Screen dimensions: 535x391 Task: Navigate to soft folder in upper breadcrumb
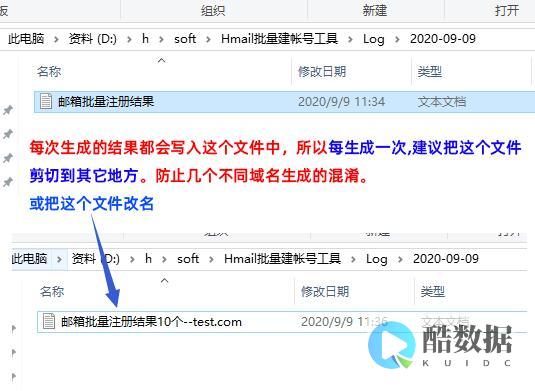(x=185, y=39)
